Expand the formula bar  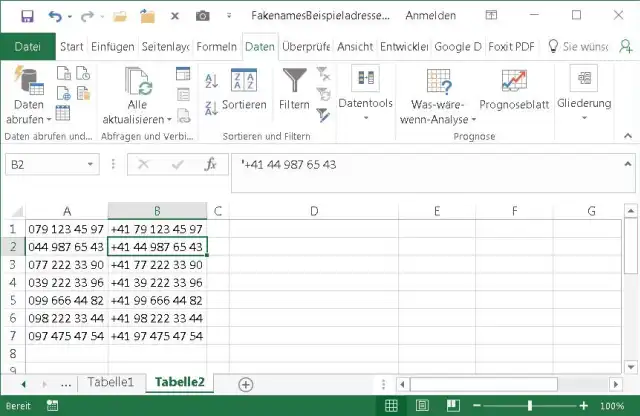tap(627, 164)
